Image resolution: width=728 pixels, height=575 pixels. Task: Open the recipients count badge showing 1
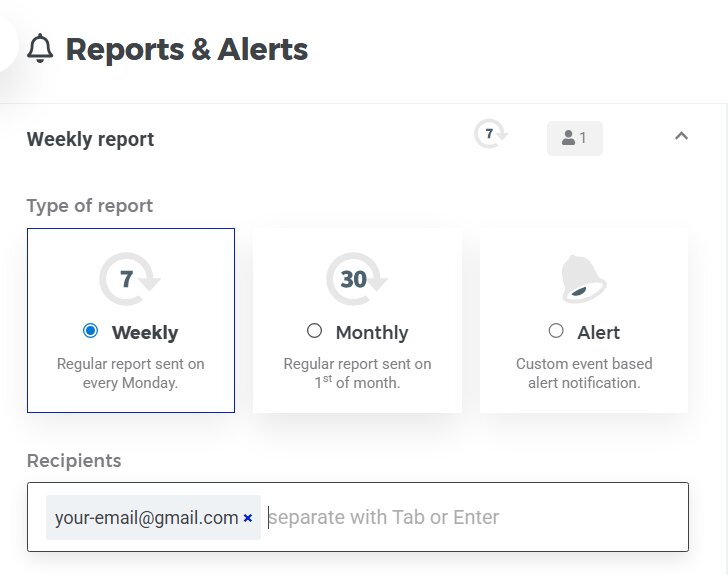click(574, 138)
